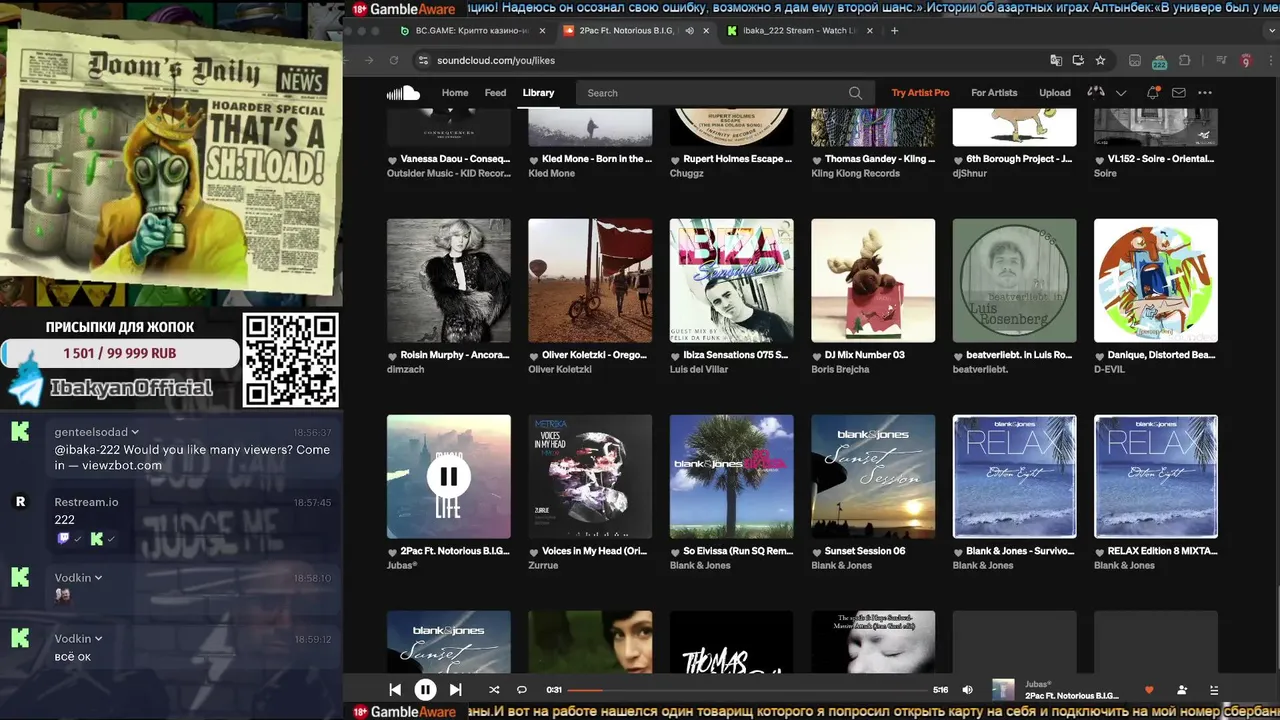Open the Voices in My Head artwork

click(590, 477)
